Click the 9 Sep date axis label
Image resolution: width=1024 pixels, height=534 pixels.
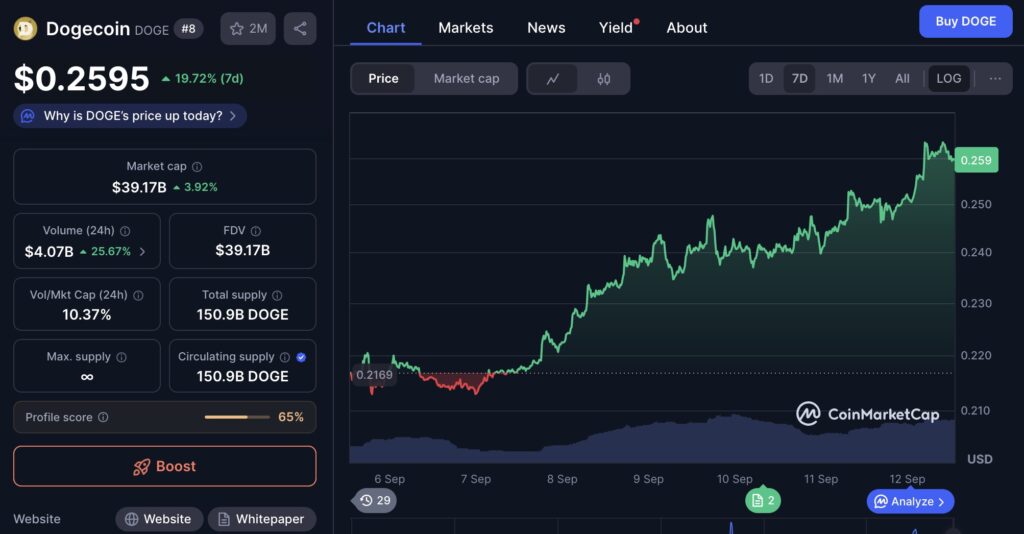click(x=648, y=479)
